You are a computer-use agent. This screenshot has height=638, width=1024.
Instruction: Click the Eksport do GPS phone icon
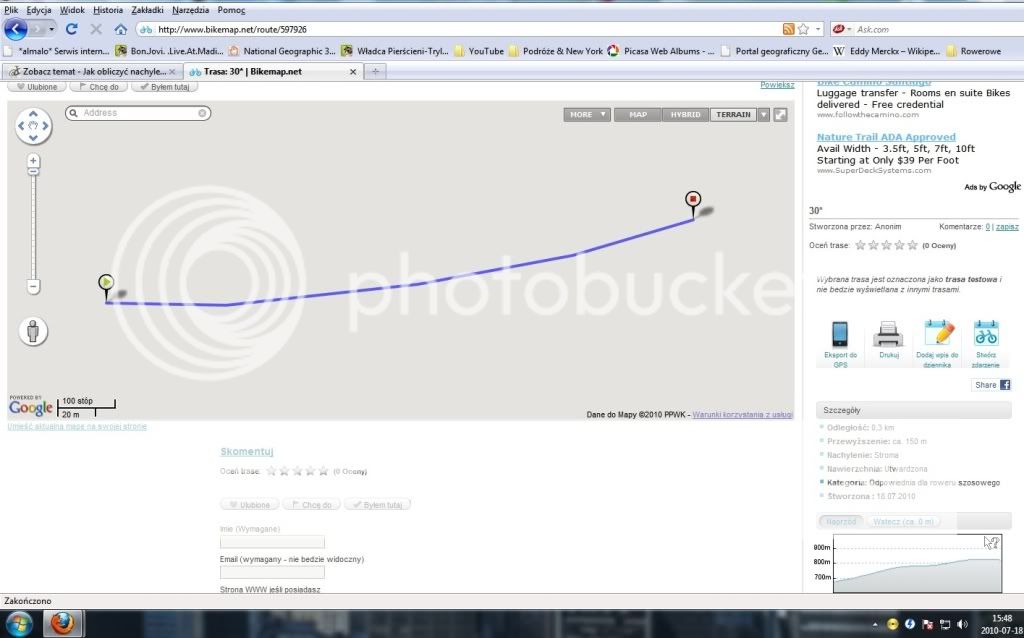click(839, 333)
